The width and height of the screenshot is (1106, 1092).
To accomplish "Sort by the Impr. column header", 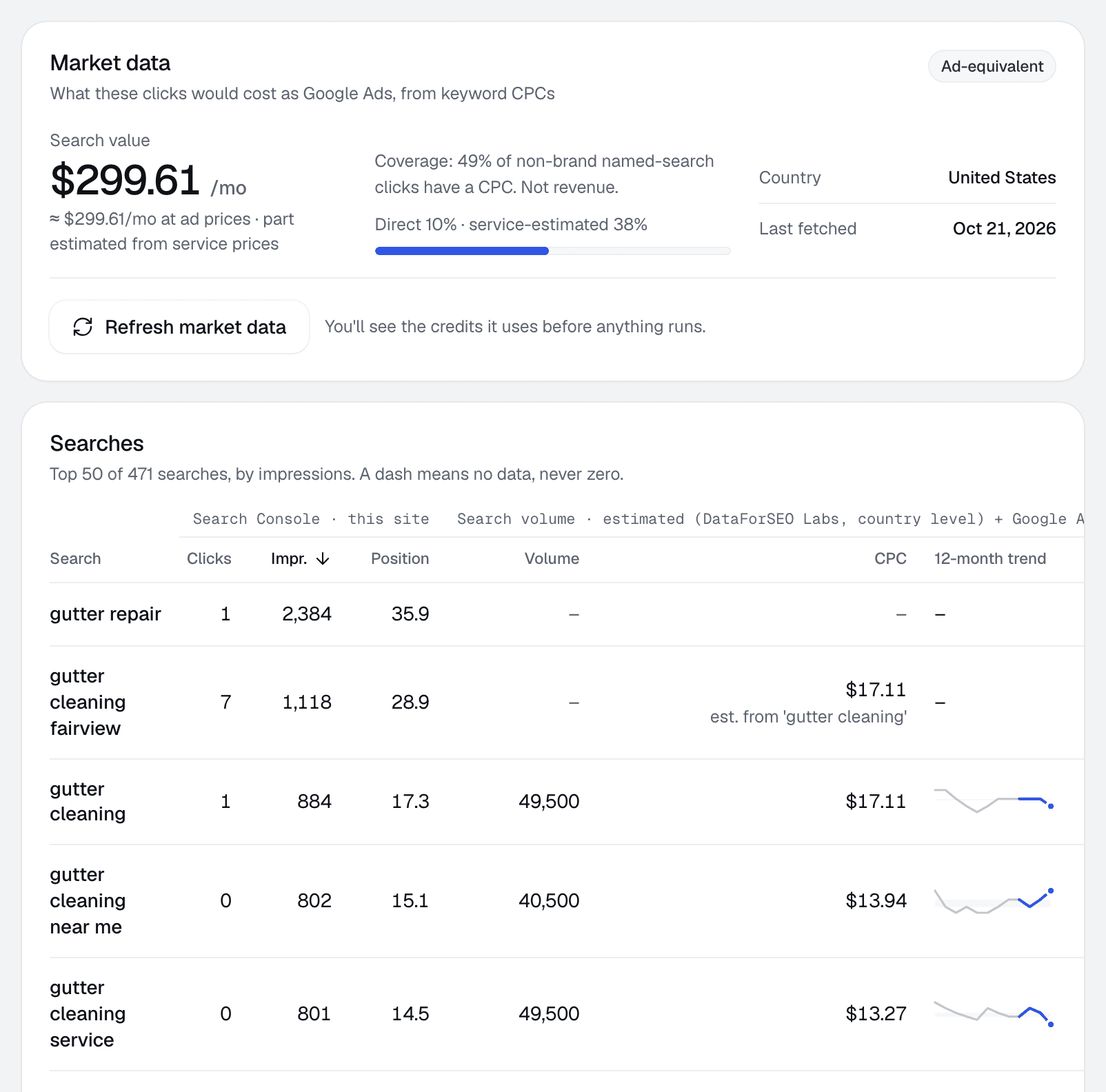I will click(x=300, y=558).
